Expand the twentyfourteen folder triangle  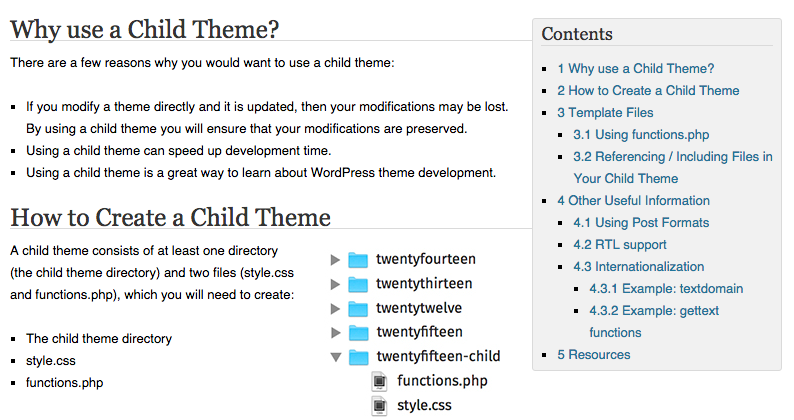click(x=336, y=260)
